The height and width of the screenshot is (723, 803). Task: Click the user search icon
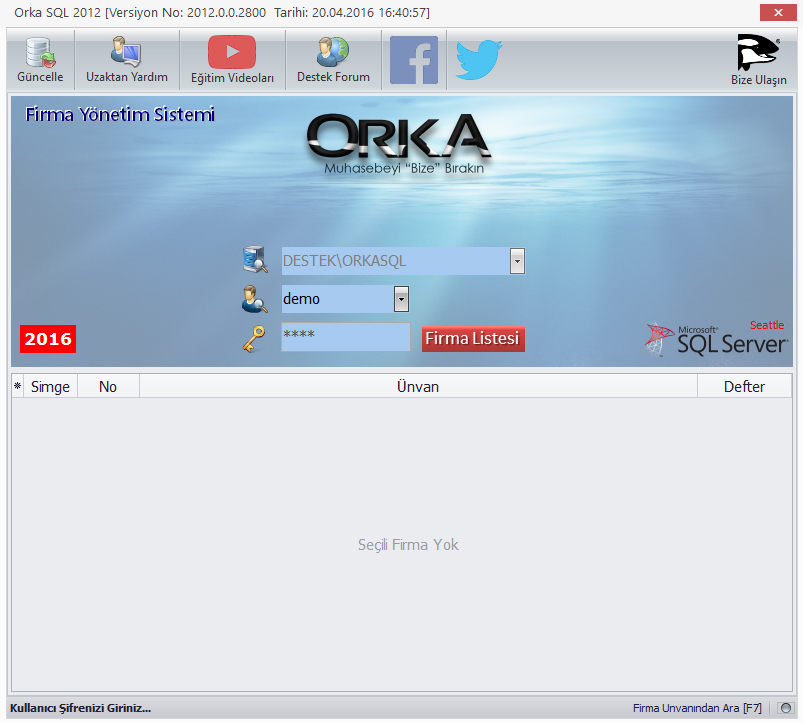[254, 299]
